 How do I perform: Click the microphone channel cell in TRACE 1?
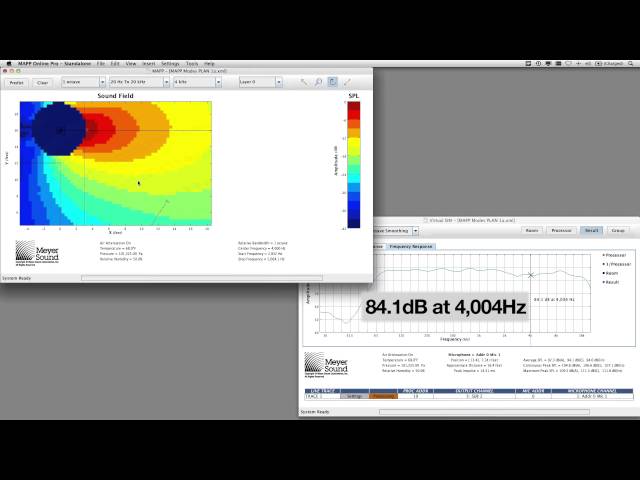pyautogui.click(x=592, y=396)
